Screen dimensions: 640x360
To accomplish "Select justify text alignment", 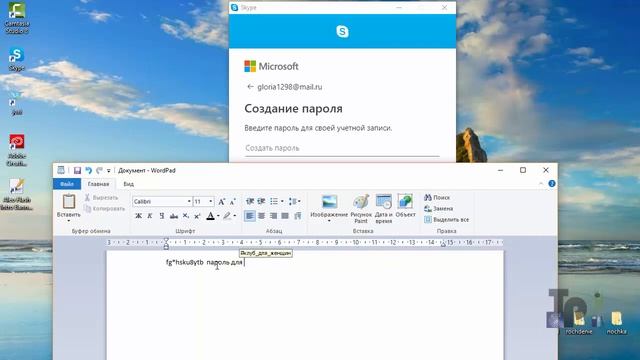I will click(285, 216).
